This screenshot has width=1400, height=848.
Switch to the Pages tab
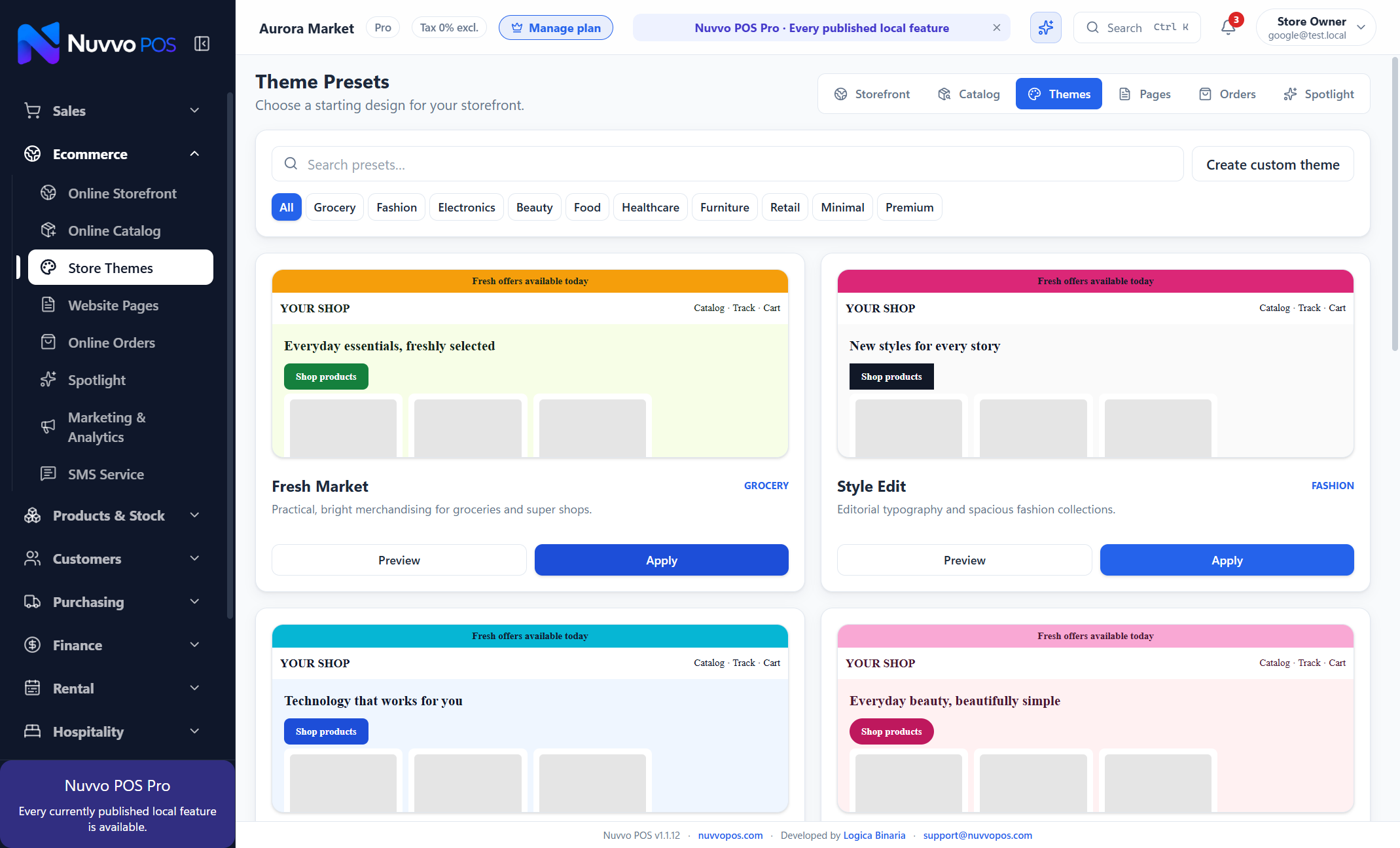(x=1145, y=94)
